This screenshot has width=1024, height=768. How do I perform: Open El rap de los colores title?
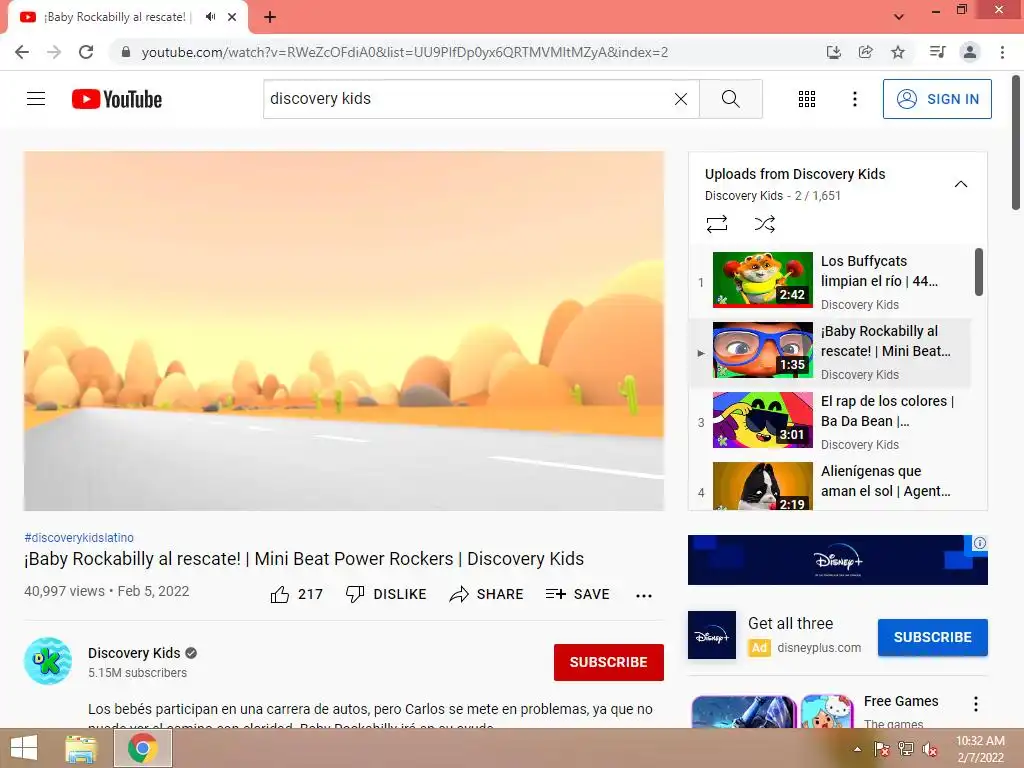888,411
